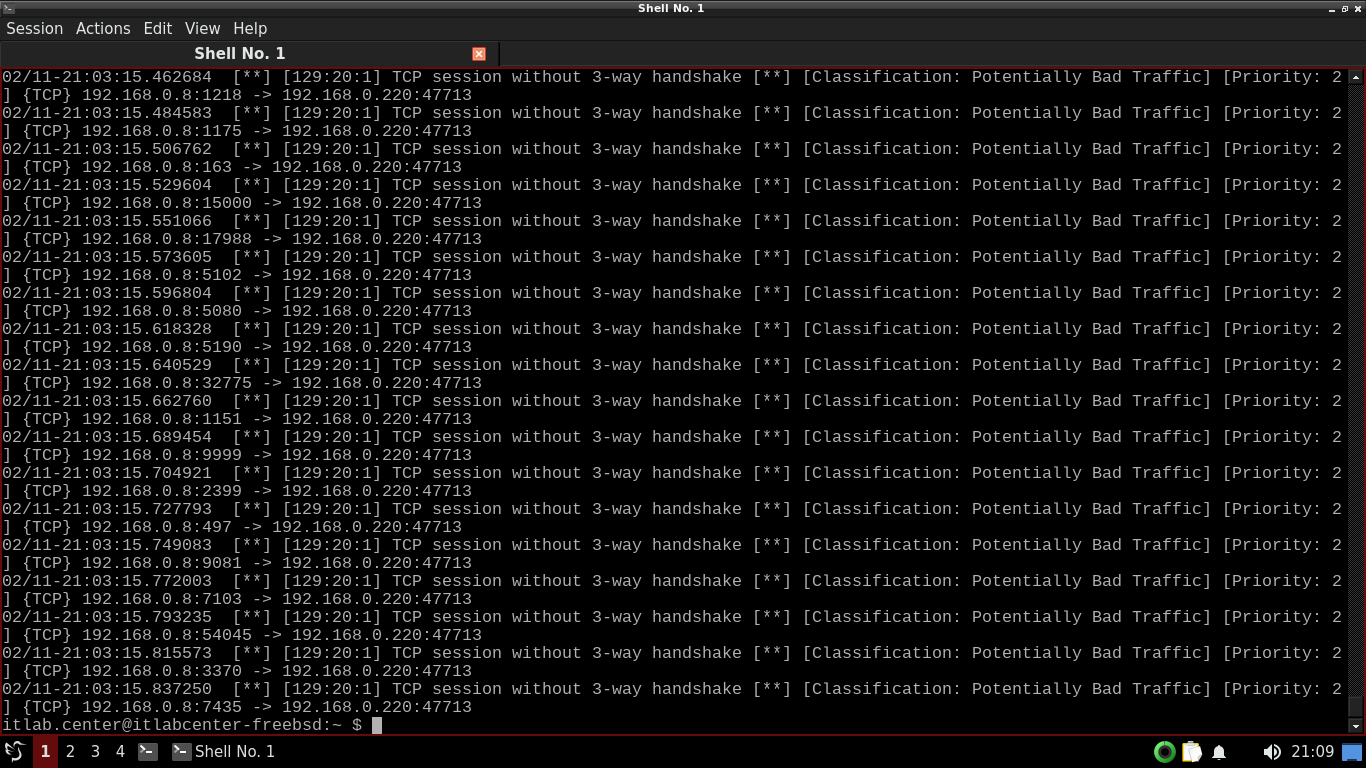This screenshot has height=768, width=1366.
Task: Open the application launcher bird icon
Action: click(x=14, y=751)
